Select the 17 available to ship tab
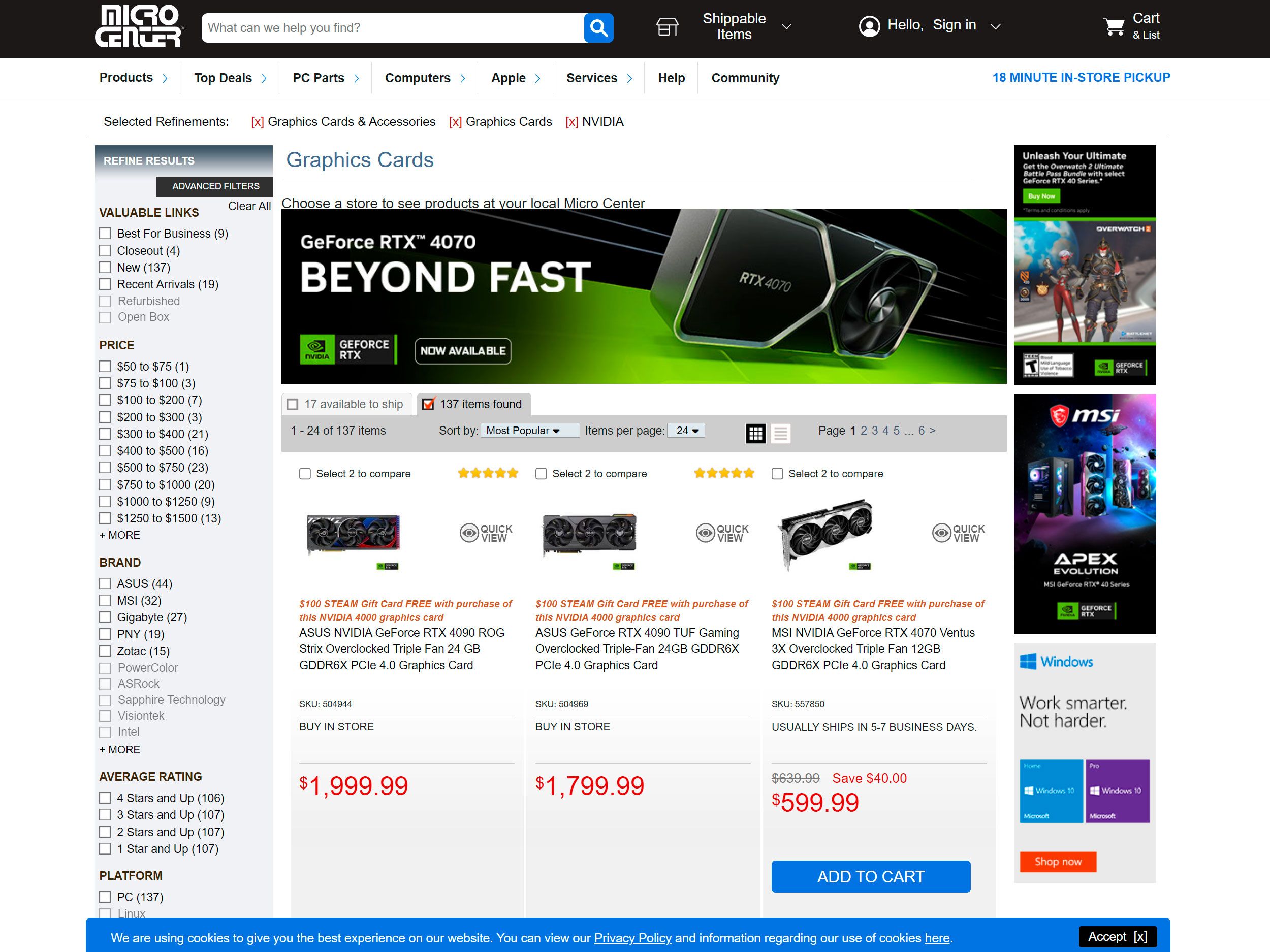The image size is (1270, 952). tap(347, 404)
